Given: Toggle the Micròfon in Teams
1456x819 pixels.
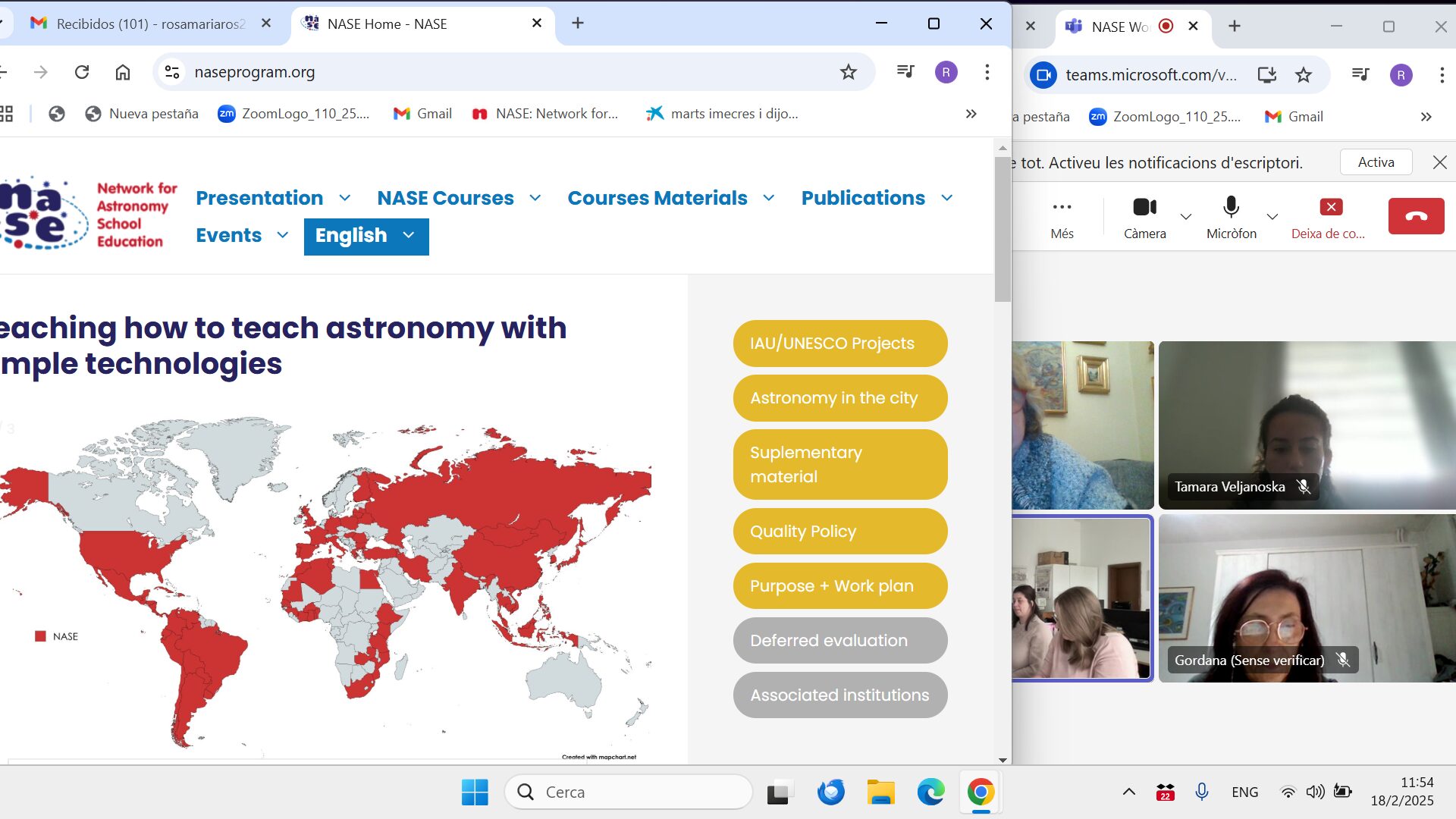Looking at the screenshot, I should click(1231, 218).
